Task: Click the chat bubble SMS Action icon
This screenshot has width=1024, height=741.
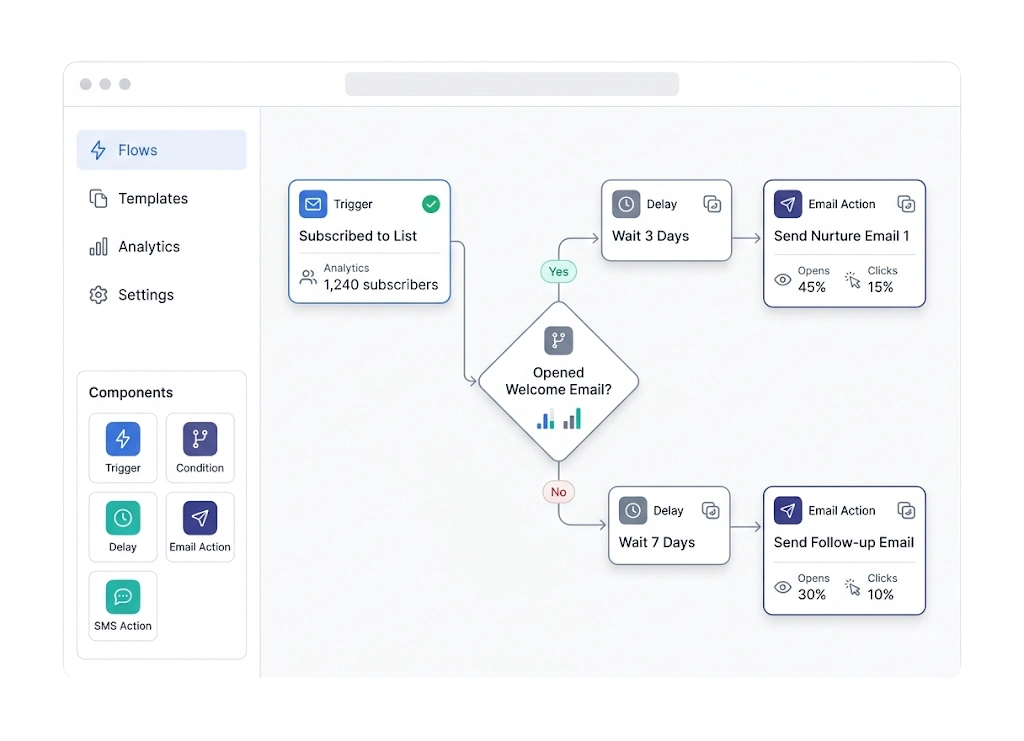Action: click(x=123, y=597)
